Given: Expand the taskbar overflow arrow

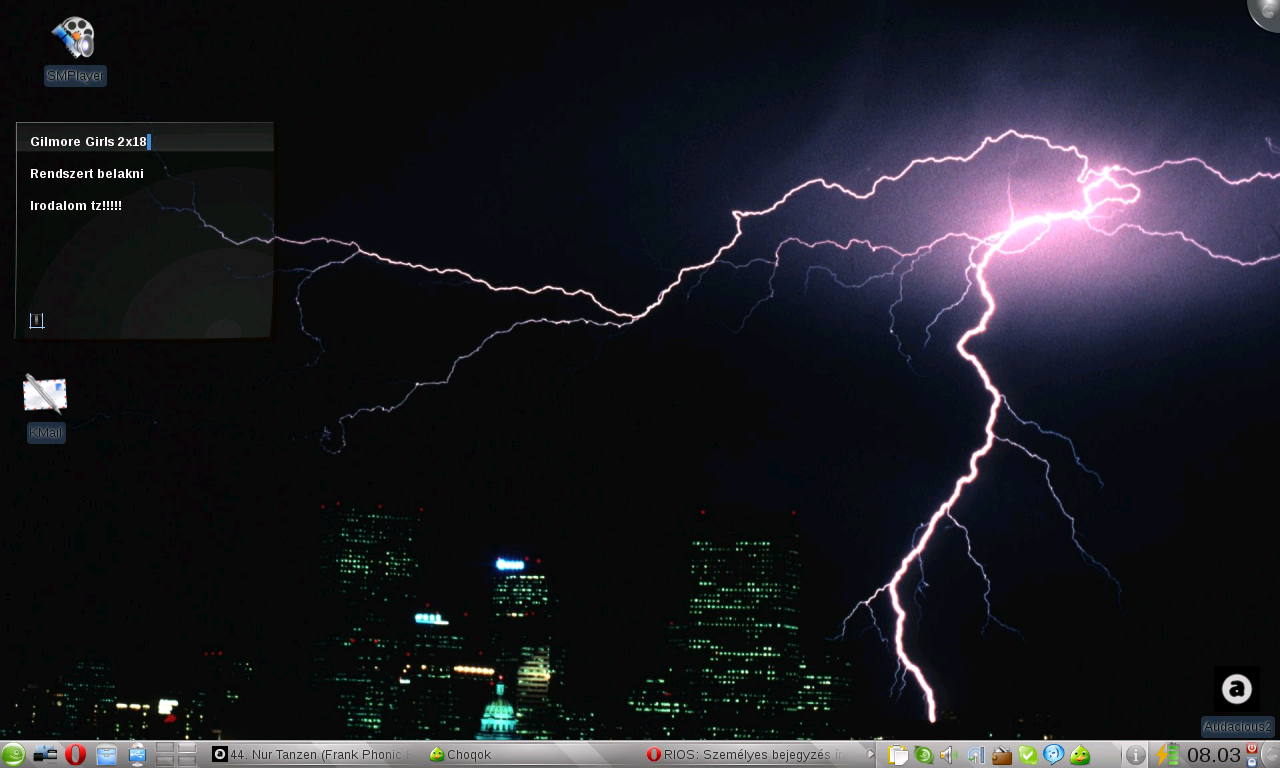Looking at the screenshot, I should point(870,755).
